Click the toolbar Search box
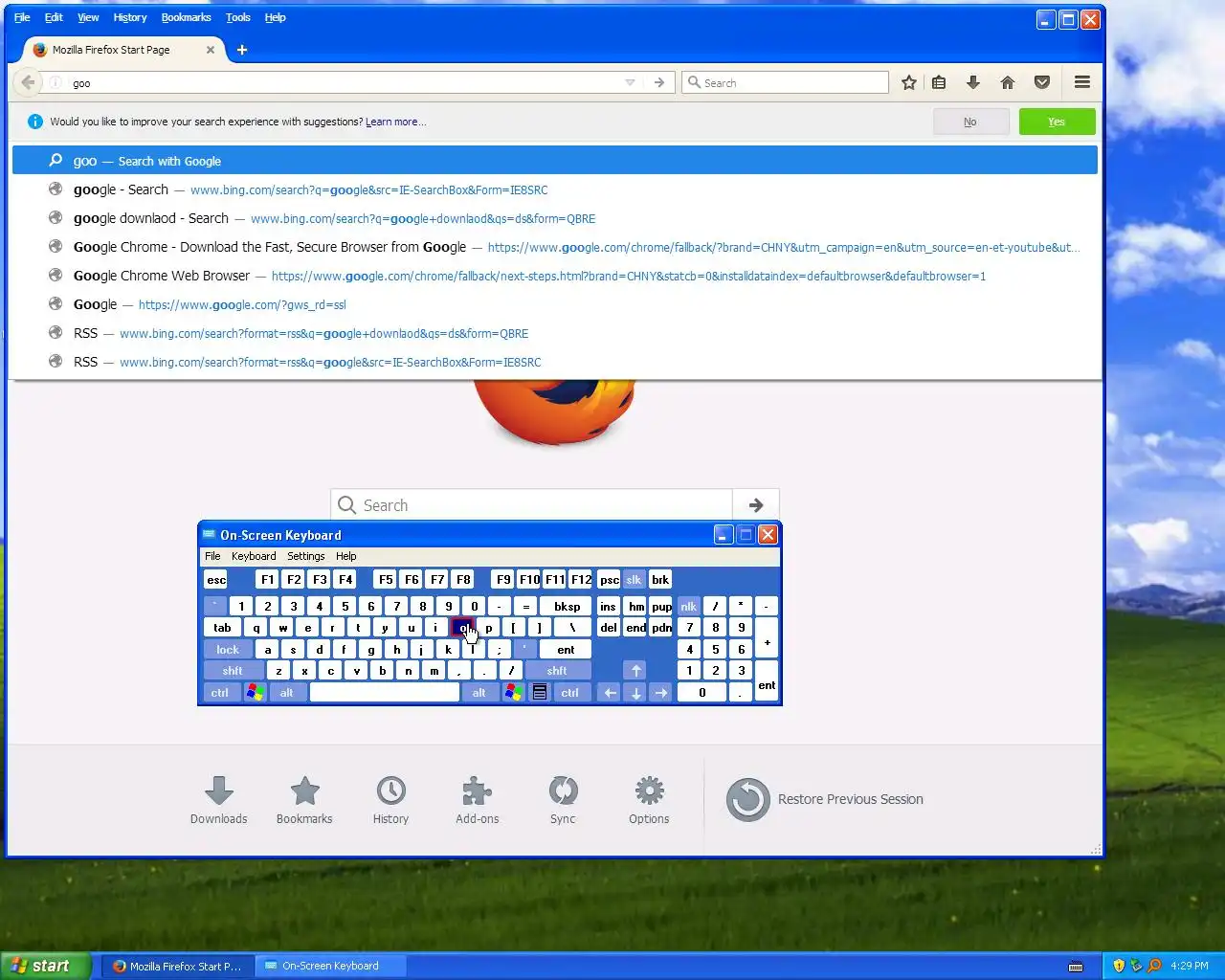This screenshot has width=1225, height=980. click(786, 82)
